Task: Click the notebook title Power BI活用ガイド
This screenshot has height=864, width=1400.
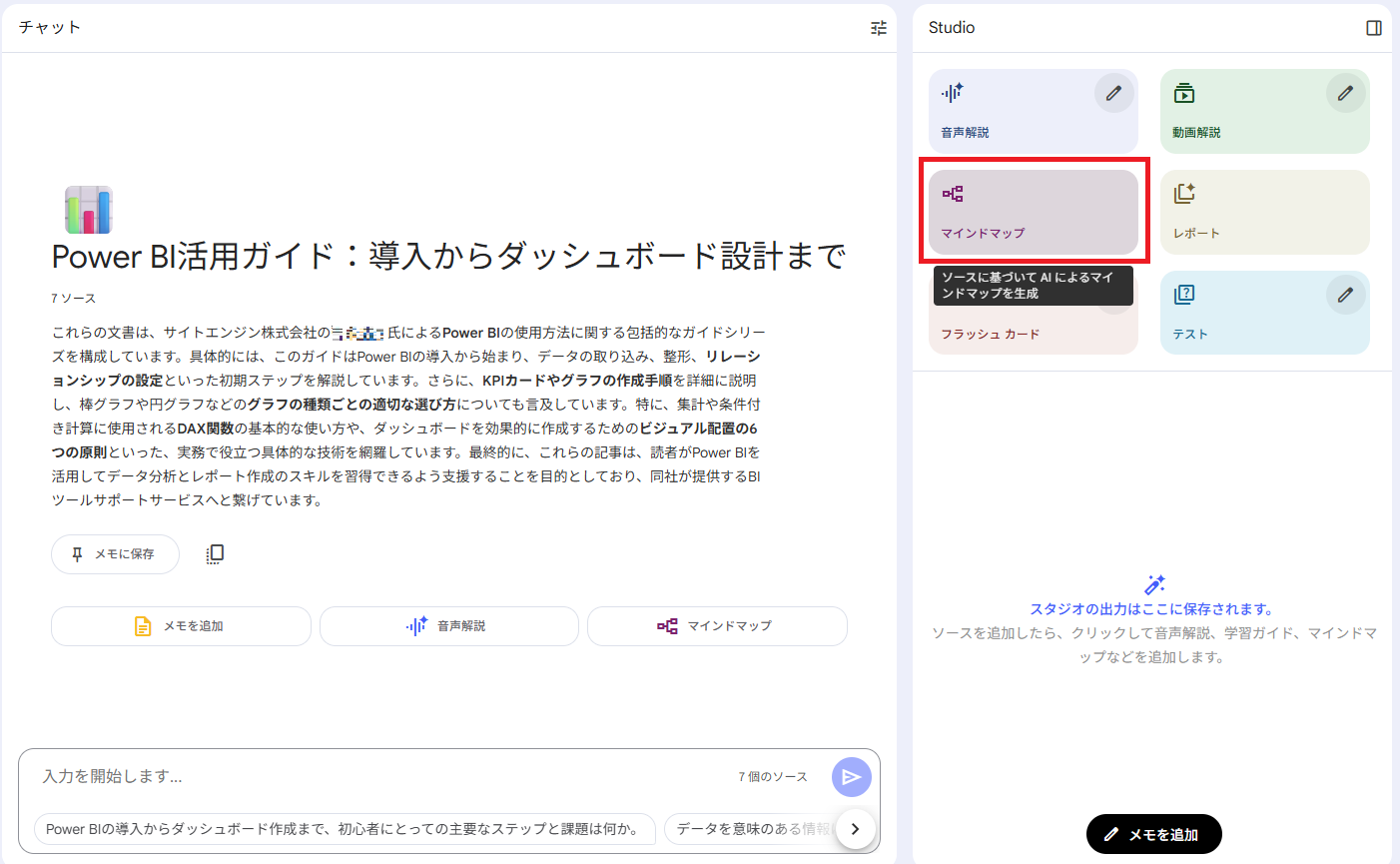Action: click(x=449, y=257)
